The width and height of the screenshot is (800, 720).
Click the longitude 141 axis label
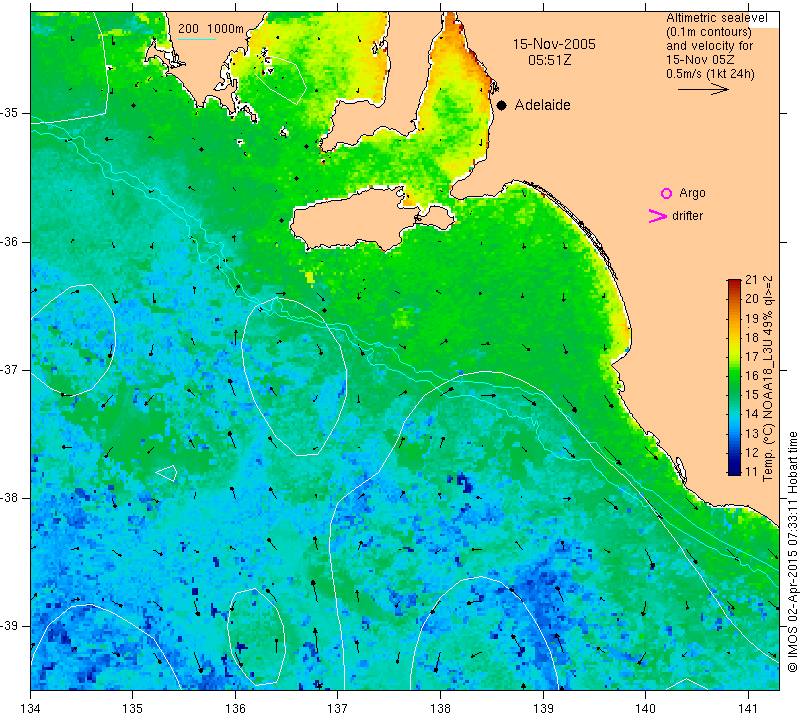click(748, 709)
